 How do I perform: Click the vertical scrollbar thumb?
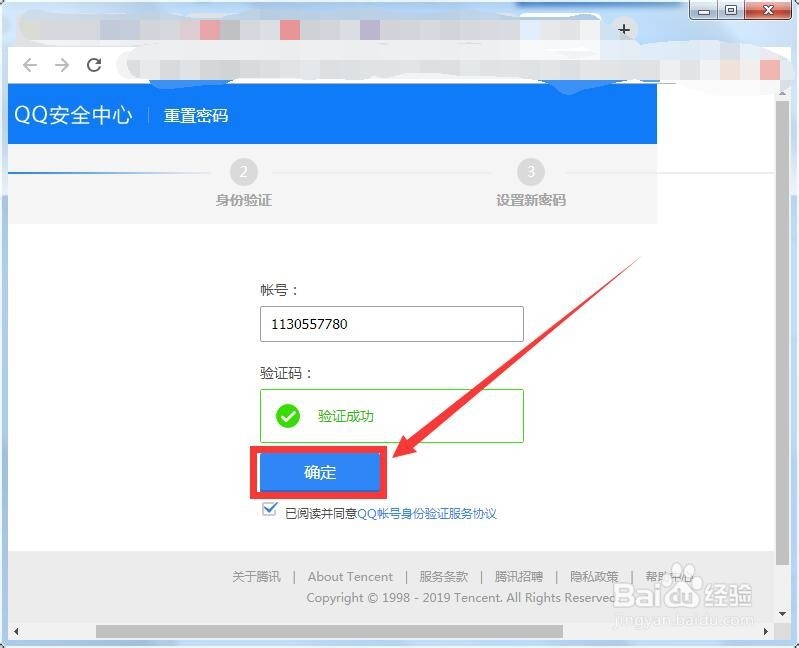[x=782, y=331]
